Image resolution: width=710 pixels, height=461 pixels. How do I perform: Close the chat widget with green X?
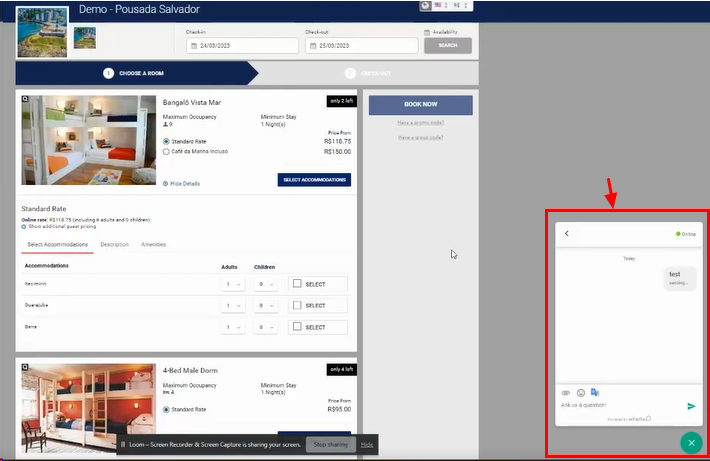(690, 442)
